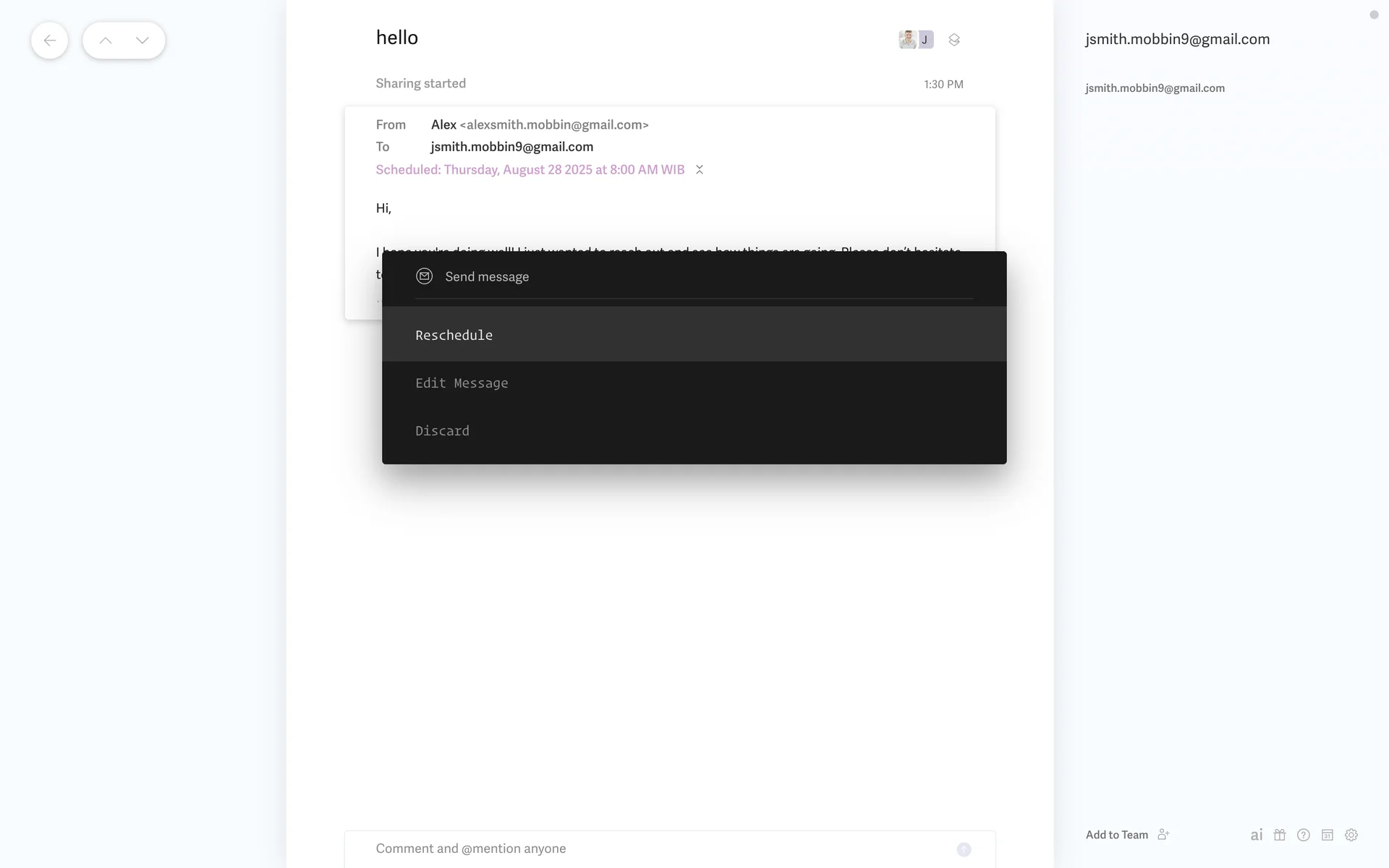The height and width of the screenshot is (868, 1389).
Task: Click the gift referral icon
Action: pos(1280,835)
